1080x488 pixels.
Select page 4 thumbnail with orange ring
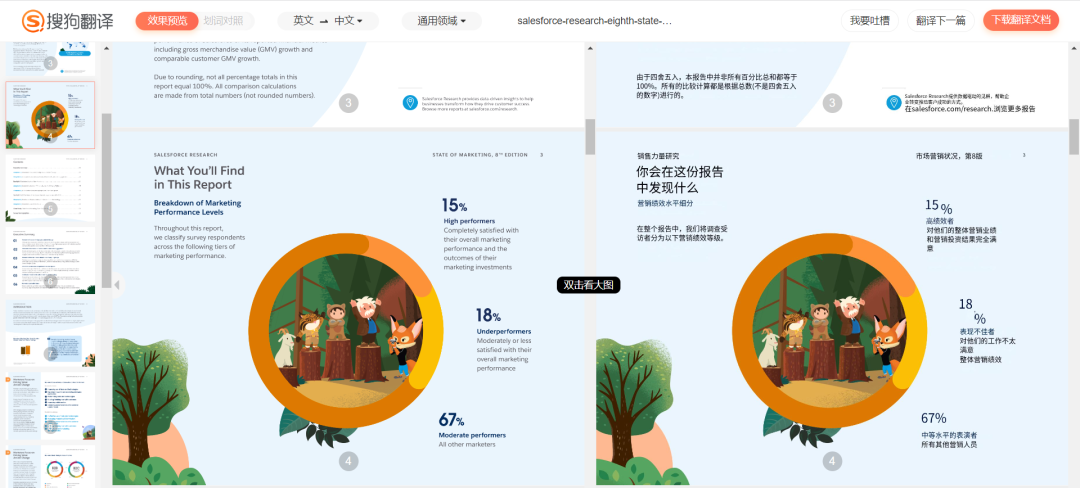[x=50, y=115]
